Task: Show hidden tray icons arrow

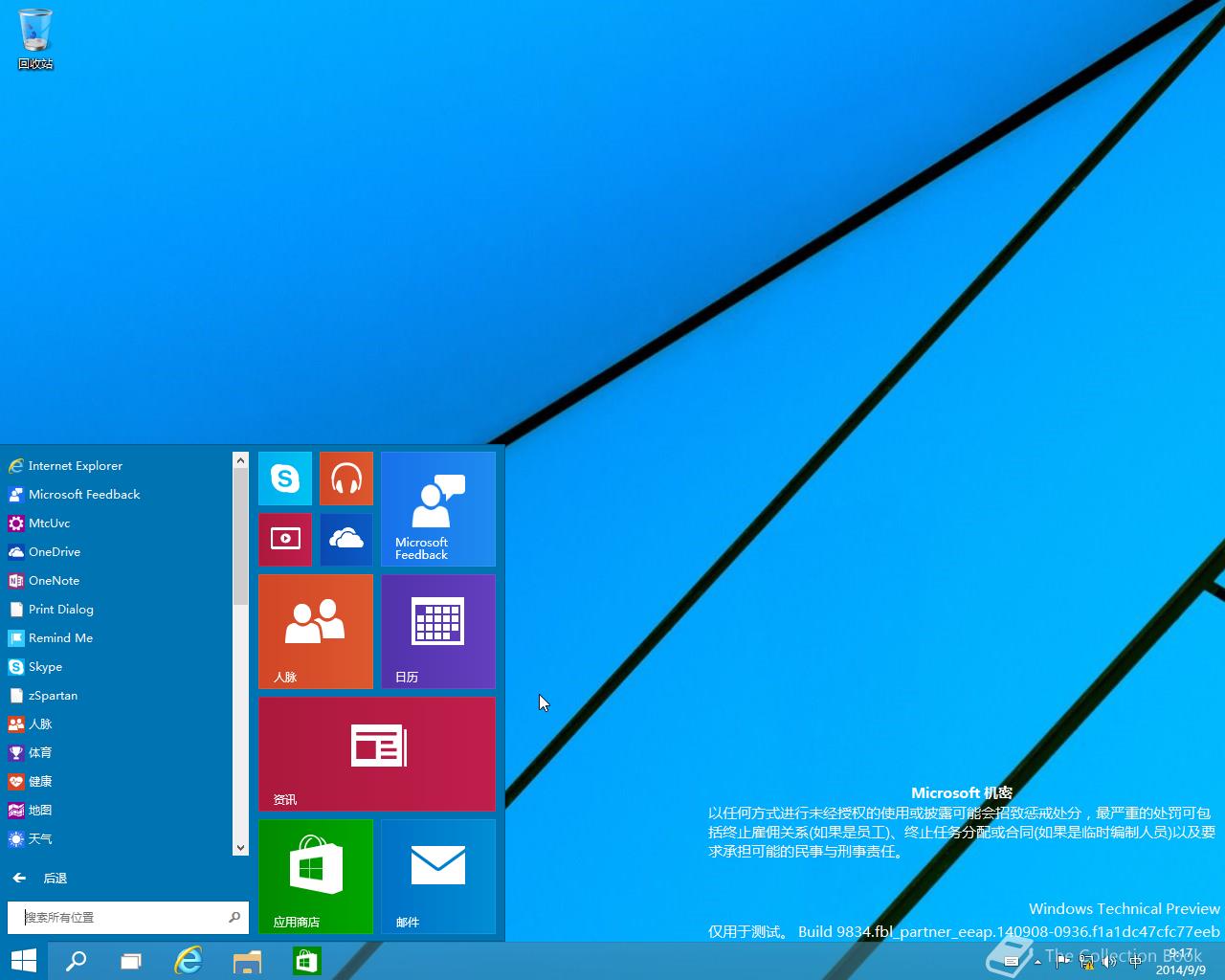Action: pos(1037,962)
